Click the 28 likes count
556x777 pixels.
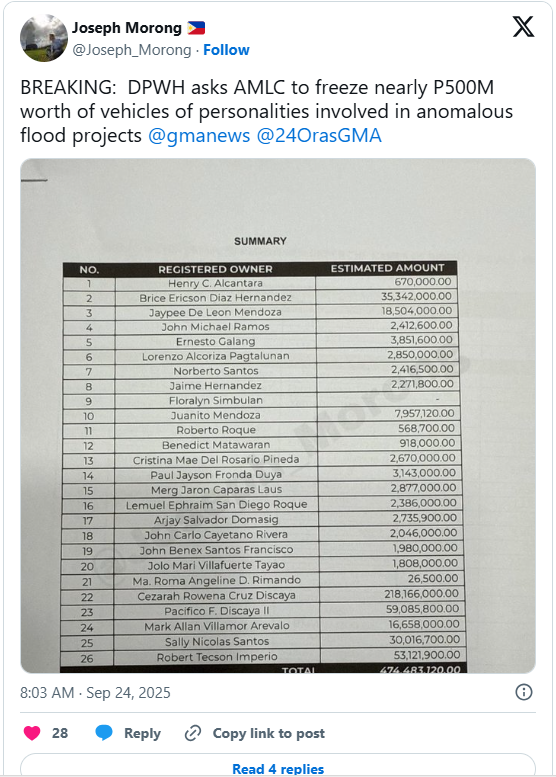pyautogui.click(x=60, y=733)
